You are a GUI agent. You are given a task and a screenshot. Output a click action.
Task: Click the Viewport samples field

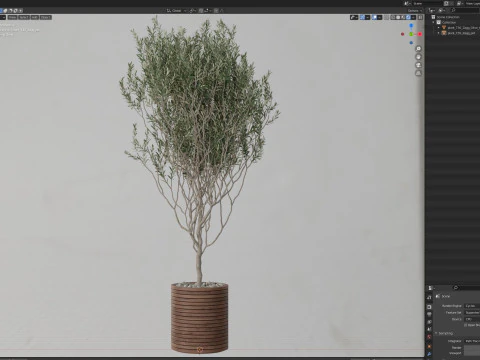(472, 353)
